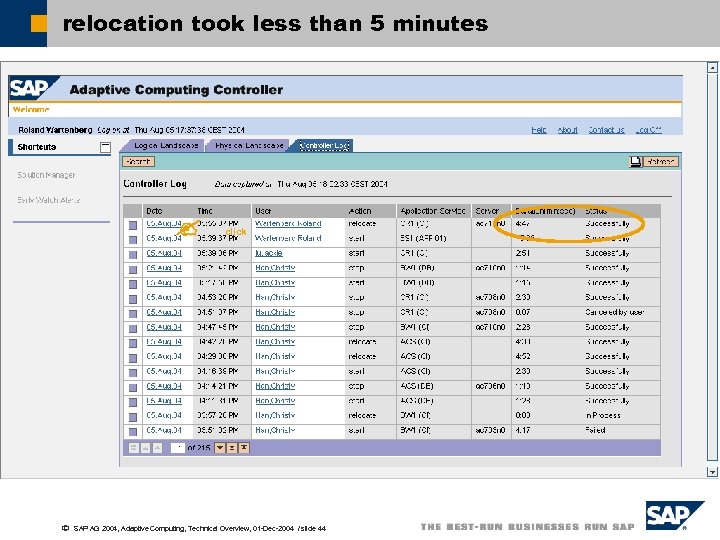Click the Server column header
Image resolution: width=720 pixels, height=540 pixels.
(487, 211)
